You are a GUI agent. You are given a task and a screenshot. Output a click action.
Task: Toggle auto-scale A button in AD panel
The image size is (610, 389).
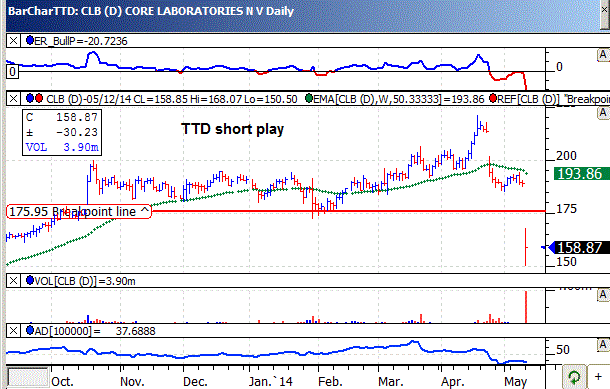603,345
